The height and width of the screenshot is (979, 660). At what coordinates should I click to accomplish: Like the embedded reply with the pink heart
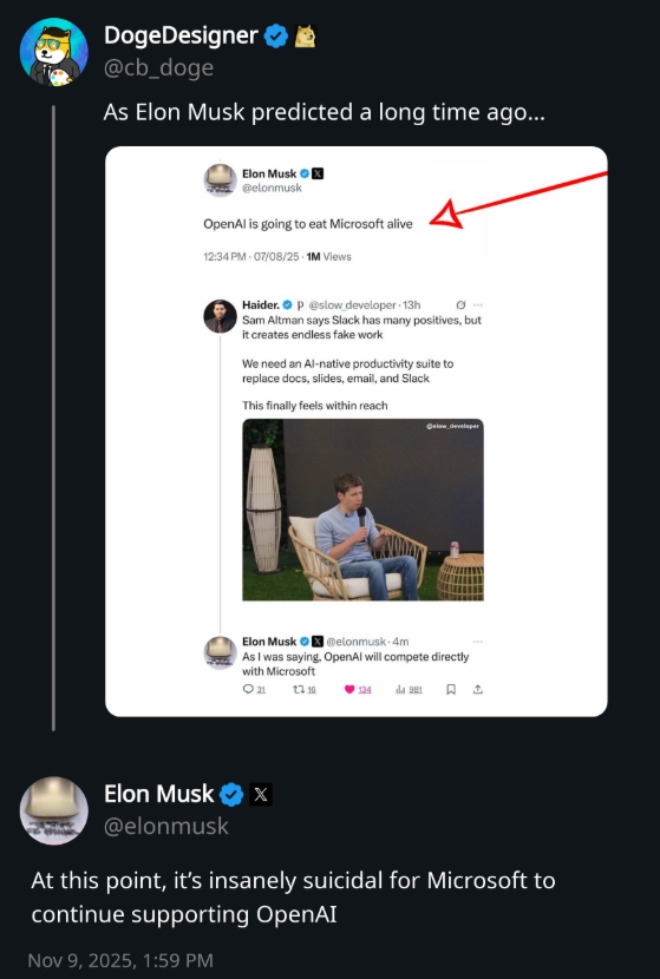tap(350, 689)
